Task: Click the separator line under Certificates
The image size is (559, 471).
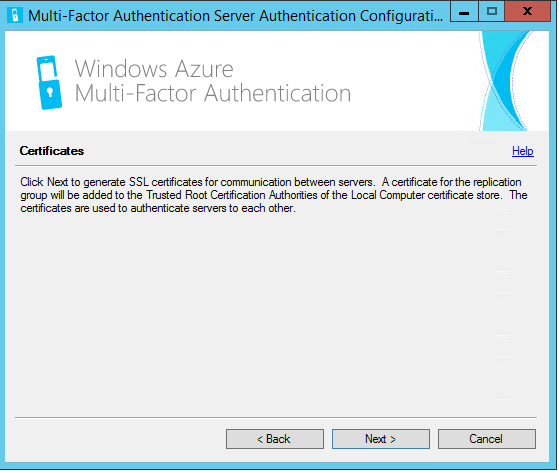Action: (x=276, y=165)
